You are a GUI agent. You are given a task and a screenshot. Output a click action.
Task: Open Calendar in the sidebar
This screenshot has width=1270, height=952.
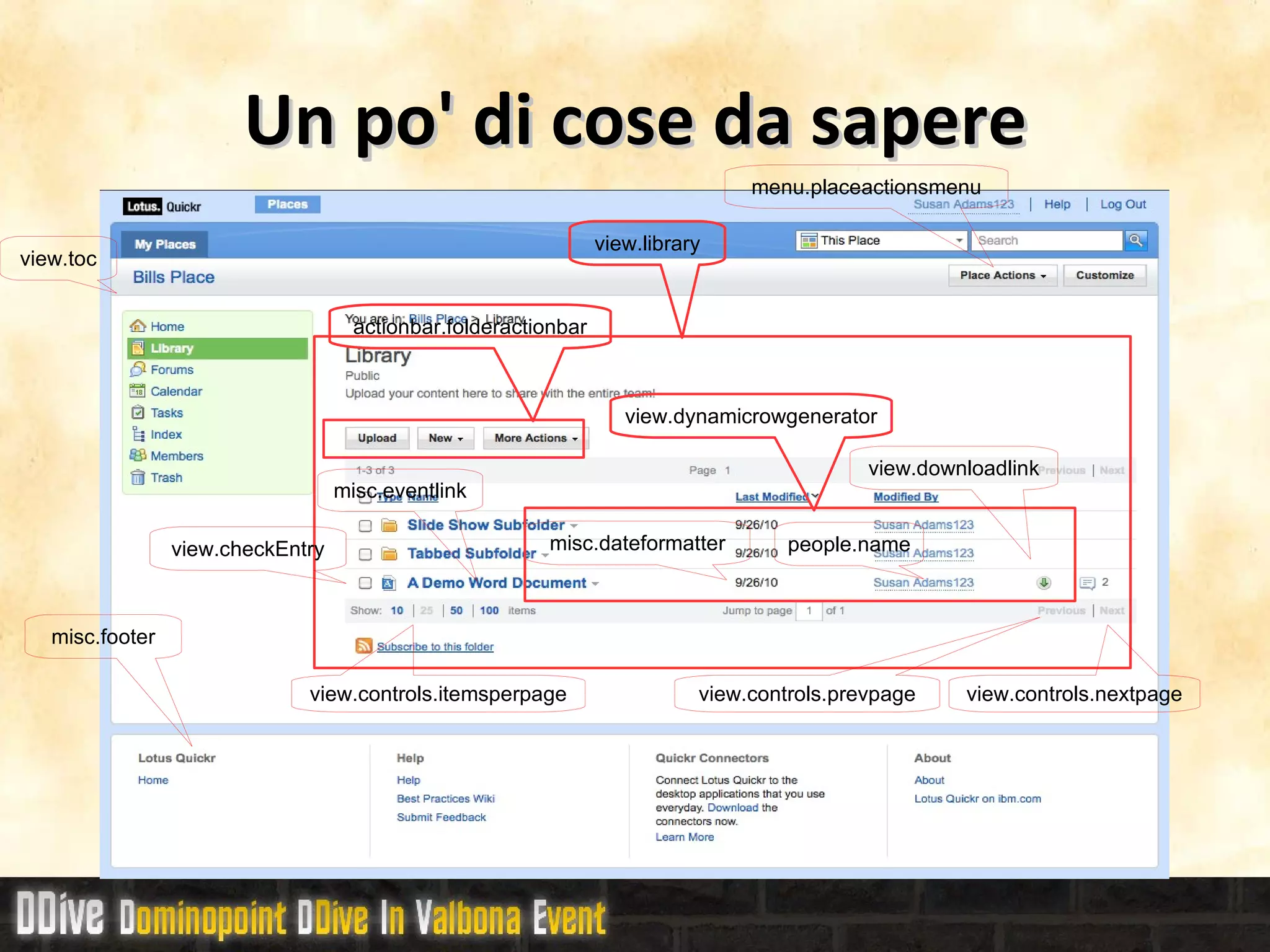[x=176, y=391]
